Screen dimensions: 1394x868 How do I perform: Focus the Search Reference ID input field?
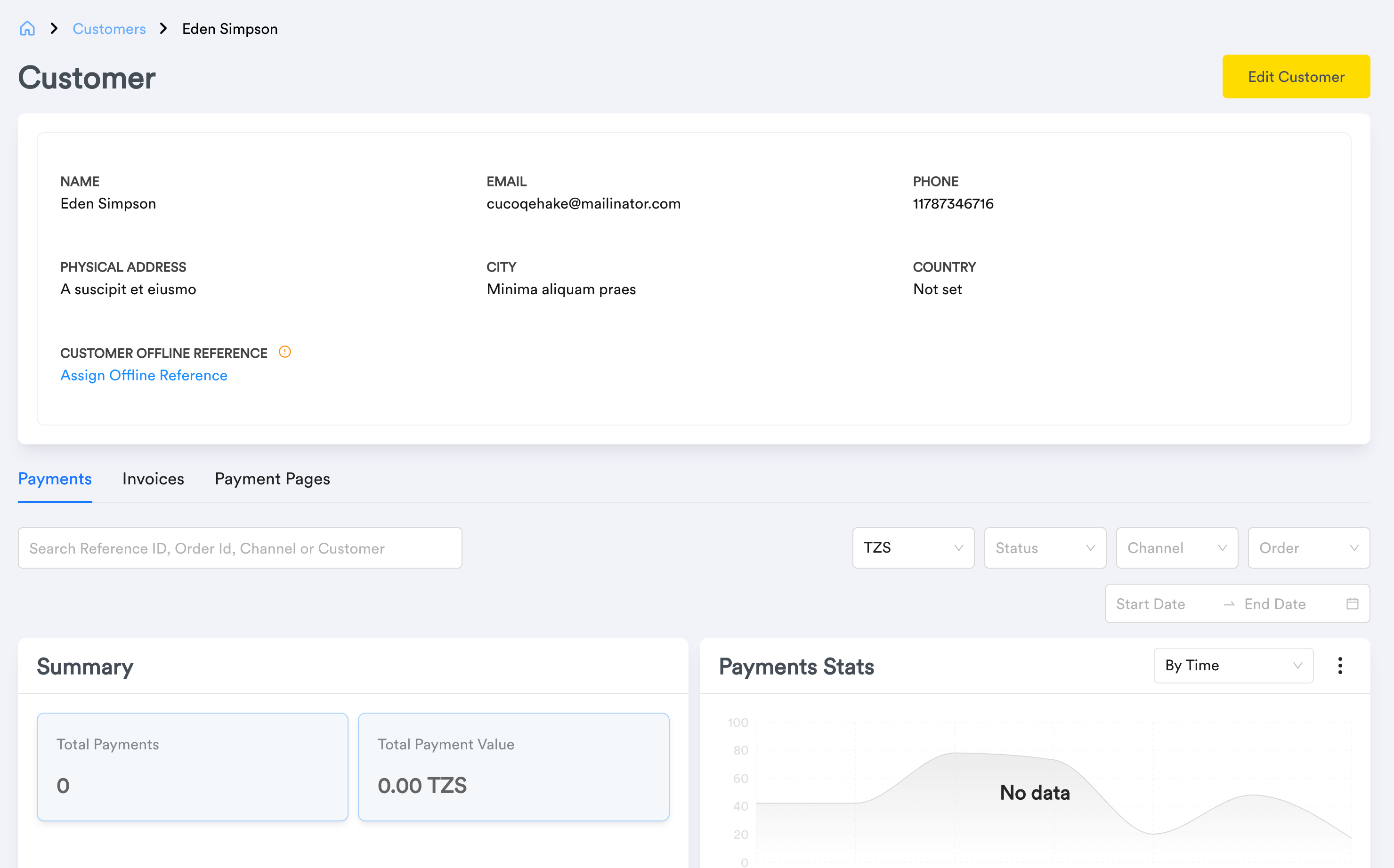[x=240, y=548]
